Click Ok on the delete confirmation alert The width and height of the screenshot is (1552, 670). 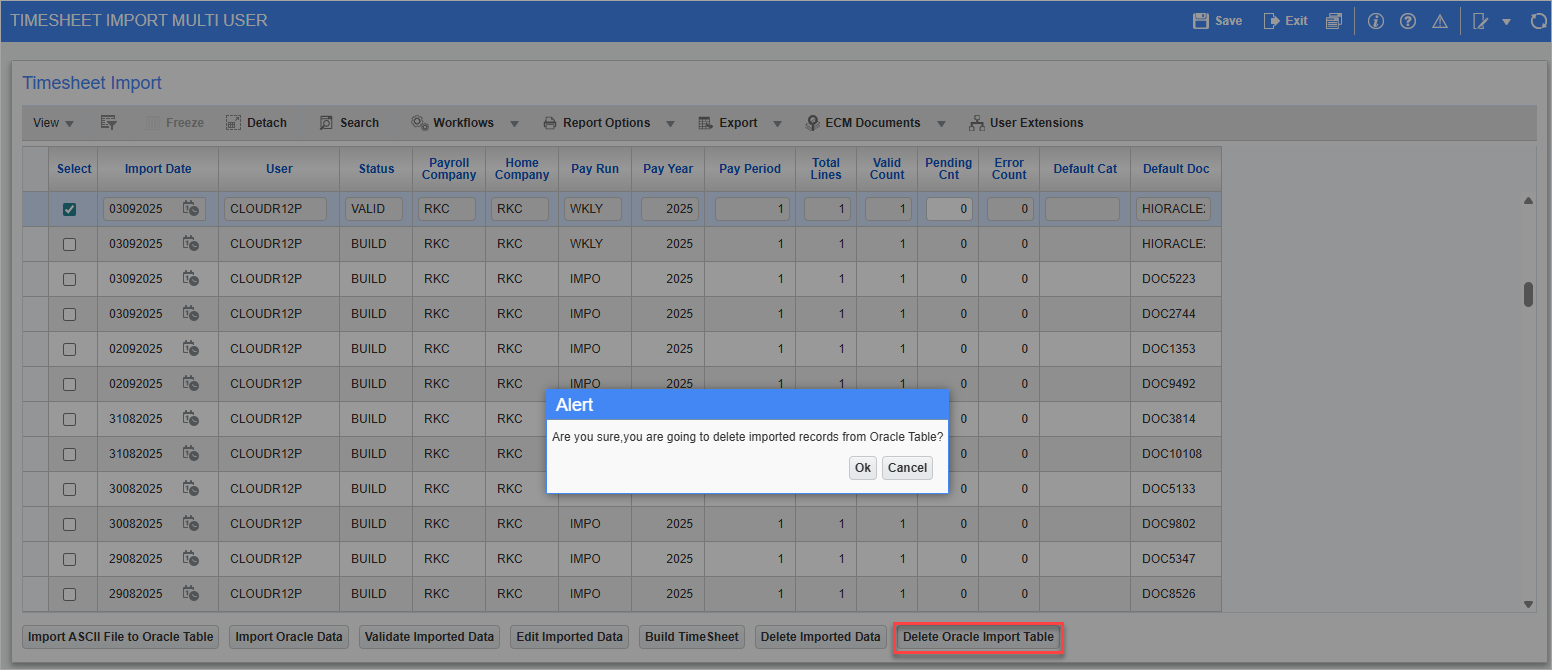tap(862, 467)
